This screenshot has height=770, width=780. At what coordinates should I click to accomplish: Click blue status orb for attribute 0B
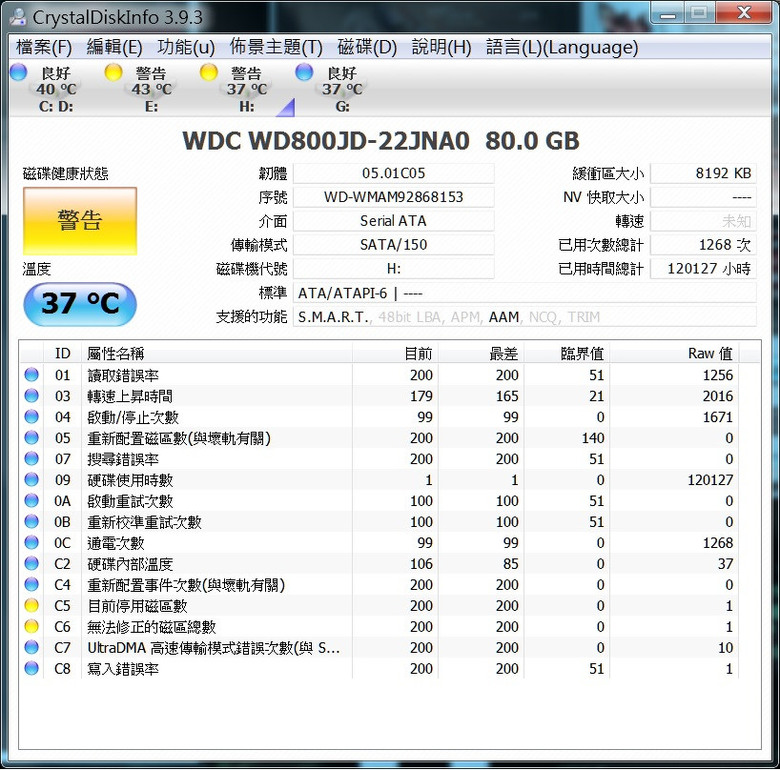[x=31, y=521]
